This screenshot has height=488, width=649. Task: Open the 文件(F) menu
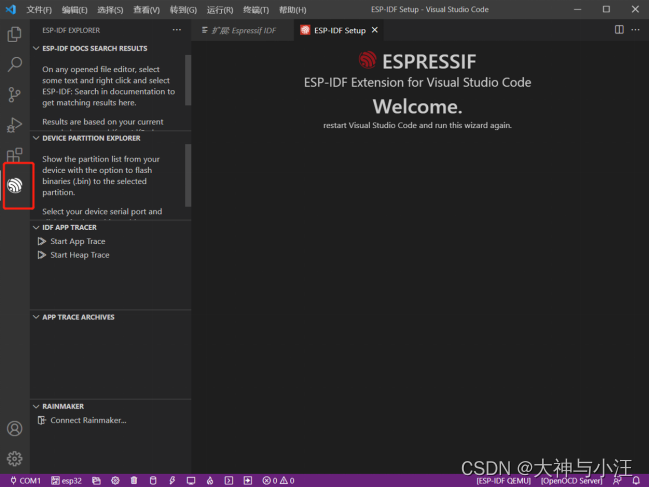(39, 10)
